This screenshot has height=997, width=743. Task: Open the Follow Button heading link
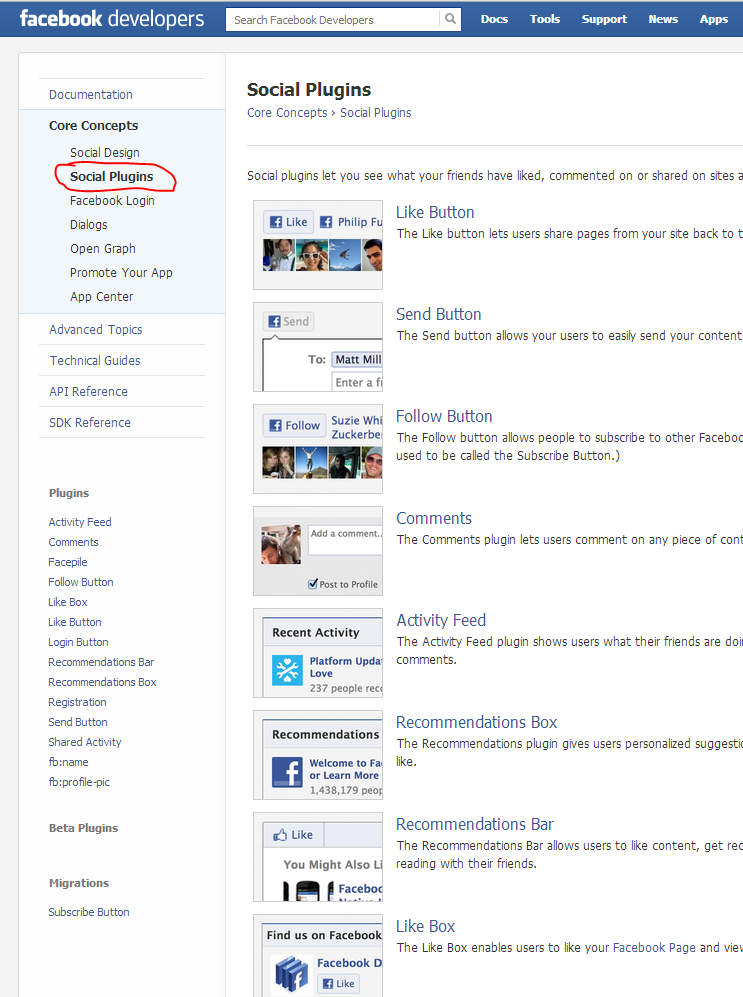pyautogui.click(x=444, y=416)
